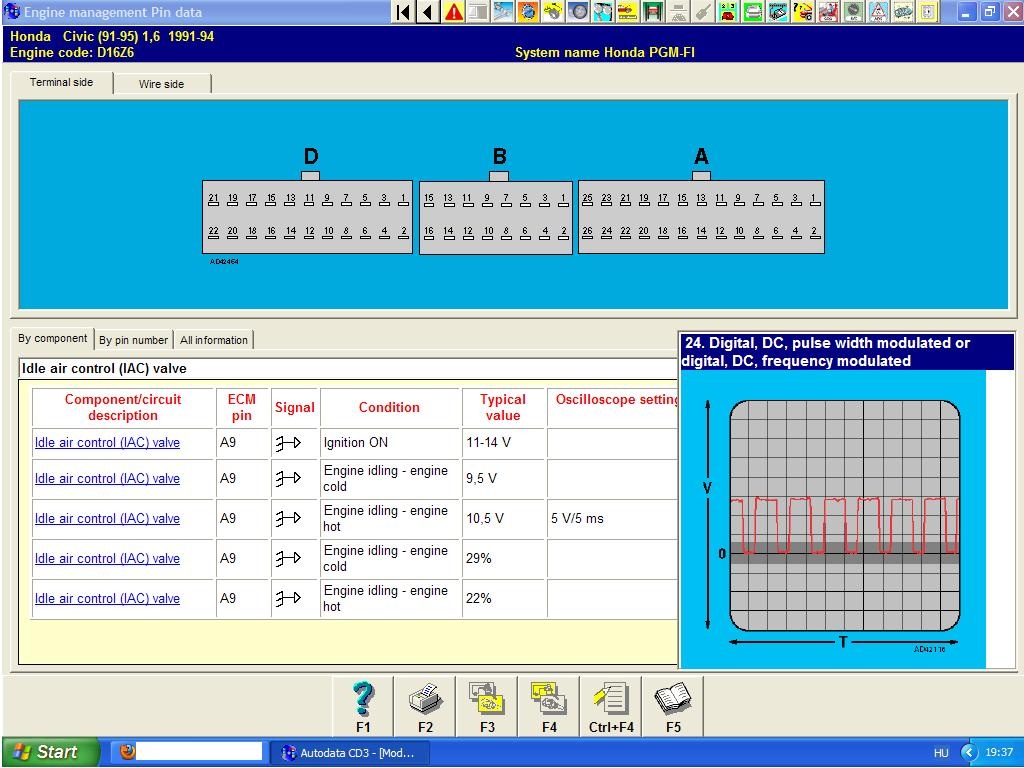Click the green garage lift icon

[652, 12]
